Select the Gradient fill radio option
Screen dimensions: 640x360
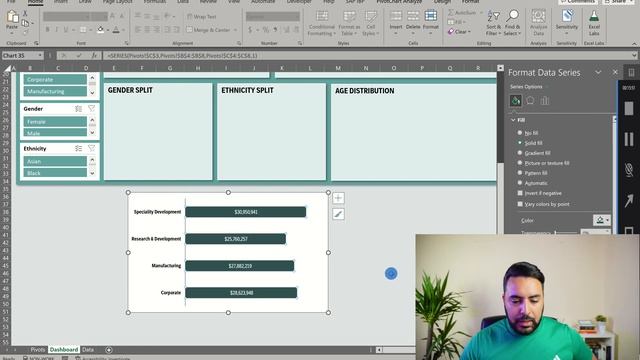[520, 153]
